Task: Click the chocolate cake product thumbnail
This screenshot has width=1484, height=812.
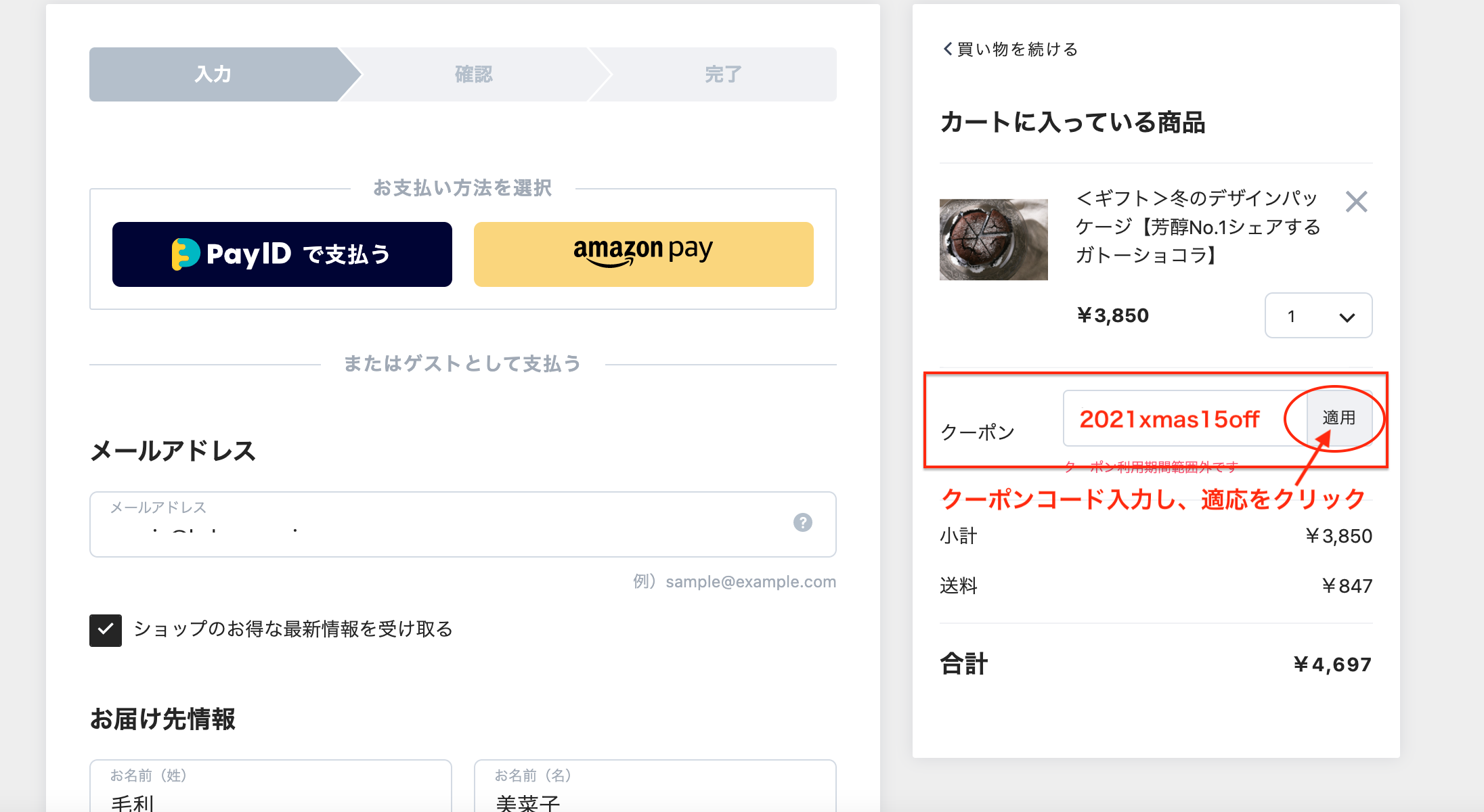Action: coord(993,240)
